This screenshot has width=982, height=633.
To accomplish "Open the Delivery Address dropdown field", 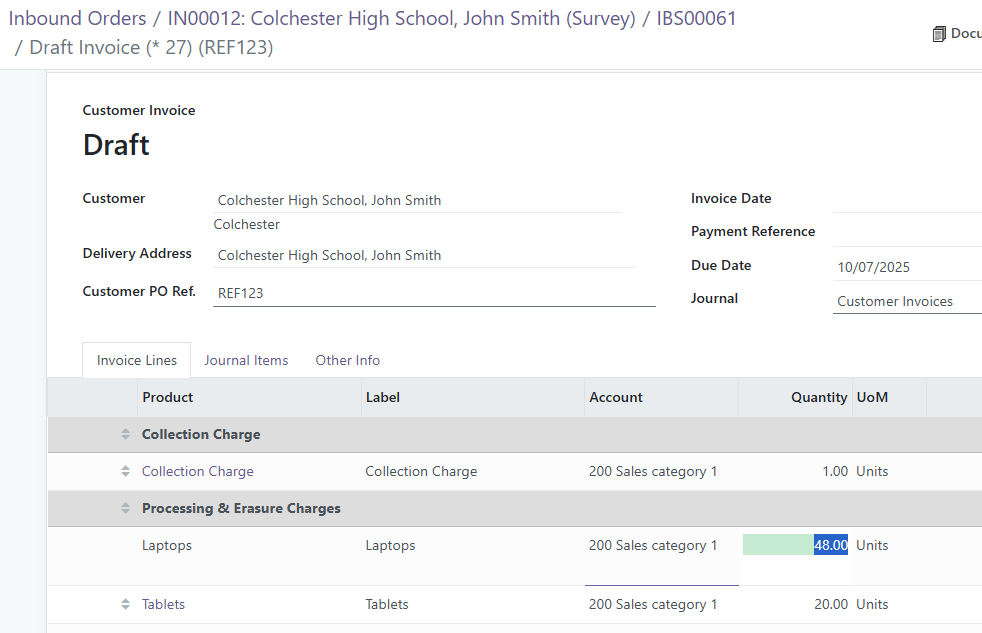I will (424, 255).
